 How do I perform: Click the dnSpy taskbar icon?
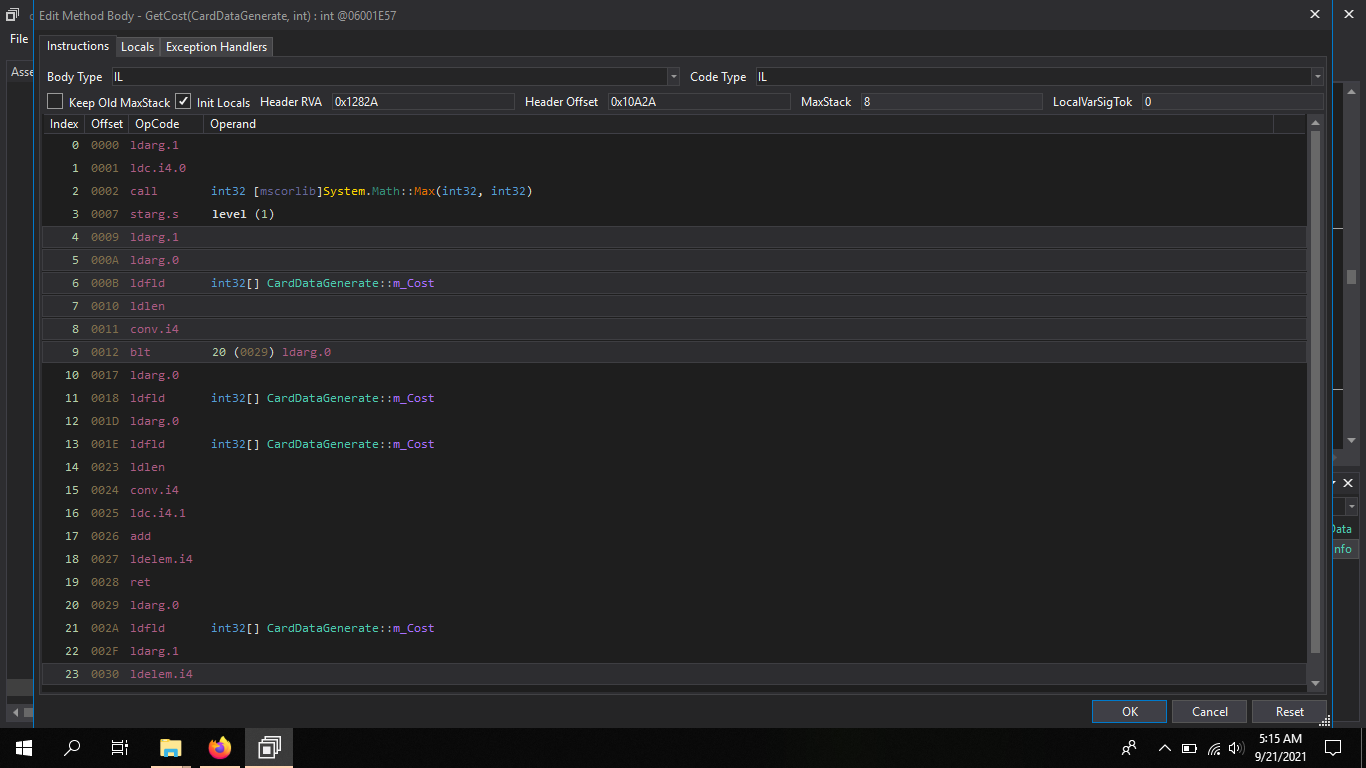pos(269,748)
